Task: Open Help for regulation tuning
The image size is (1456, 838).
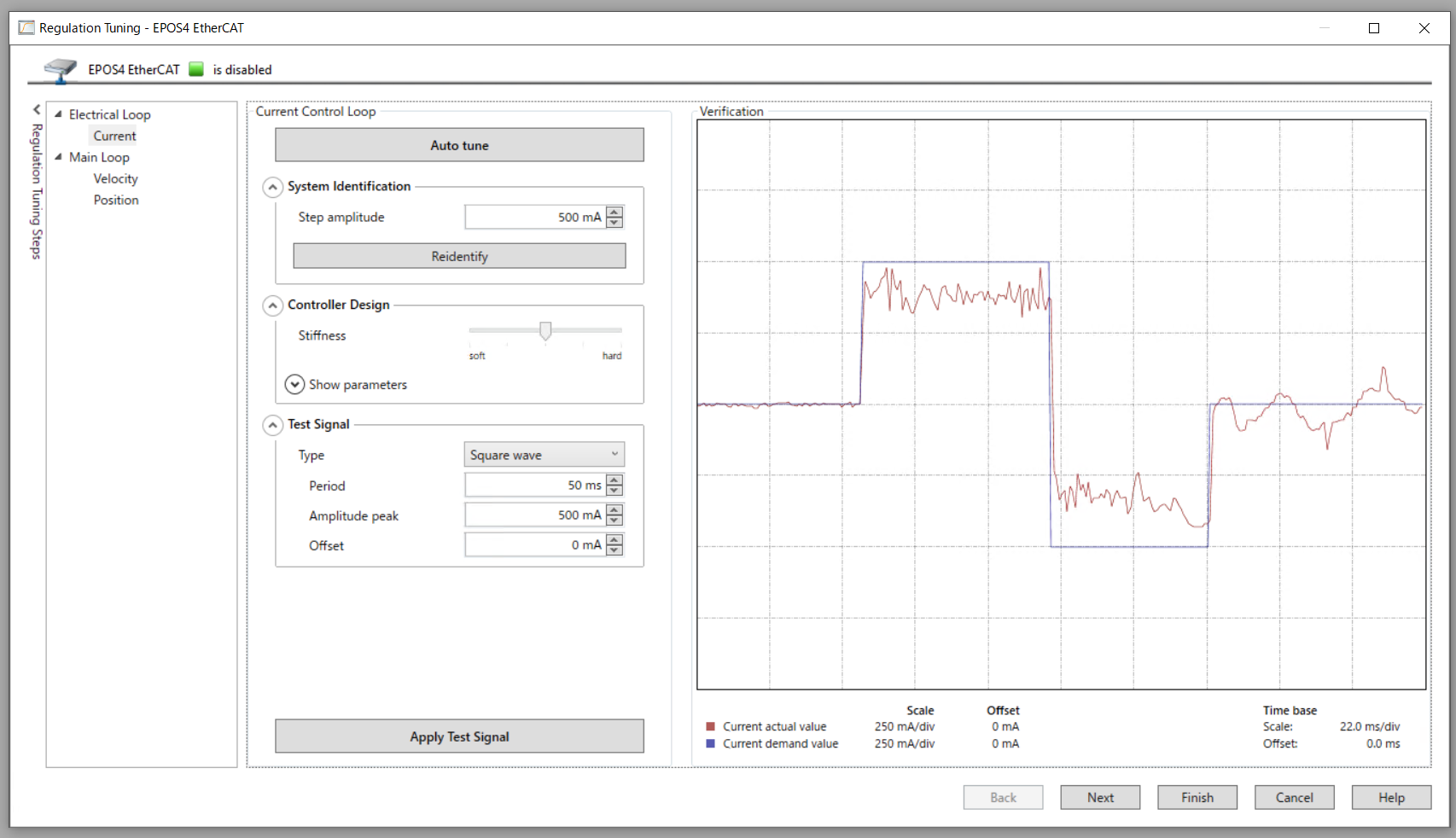Action: tap(1391, 798)
